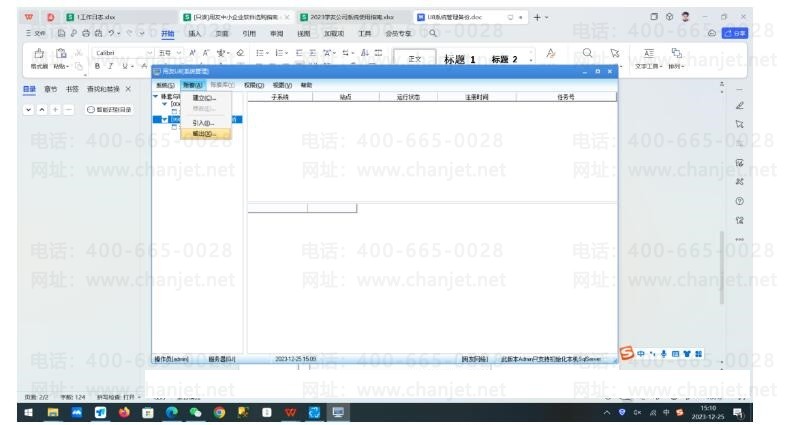Screen dimensions: 792x425
Task: Click the find and replace magnifier icon
Action: coord(587,53)
